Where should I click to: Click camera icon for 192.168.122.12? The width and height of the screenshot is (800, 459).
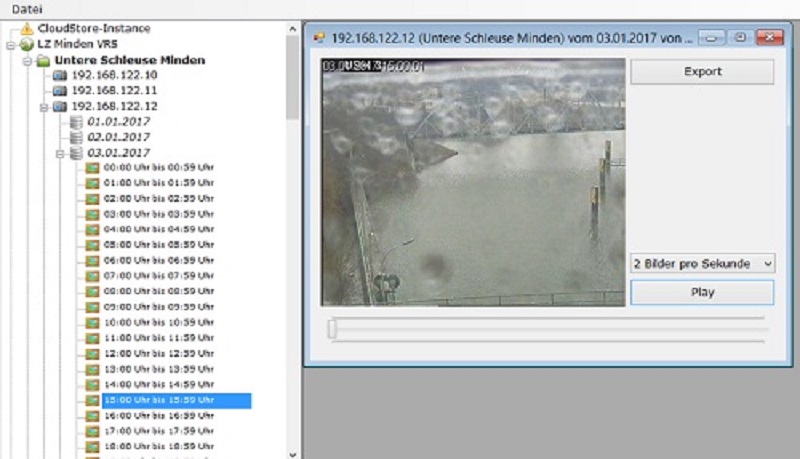(x=60, y=107)
